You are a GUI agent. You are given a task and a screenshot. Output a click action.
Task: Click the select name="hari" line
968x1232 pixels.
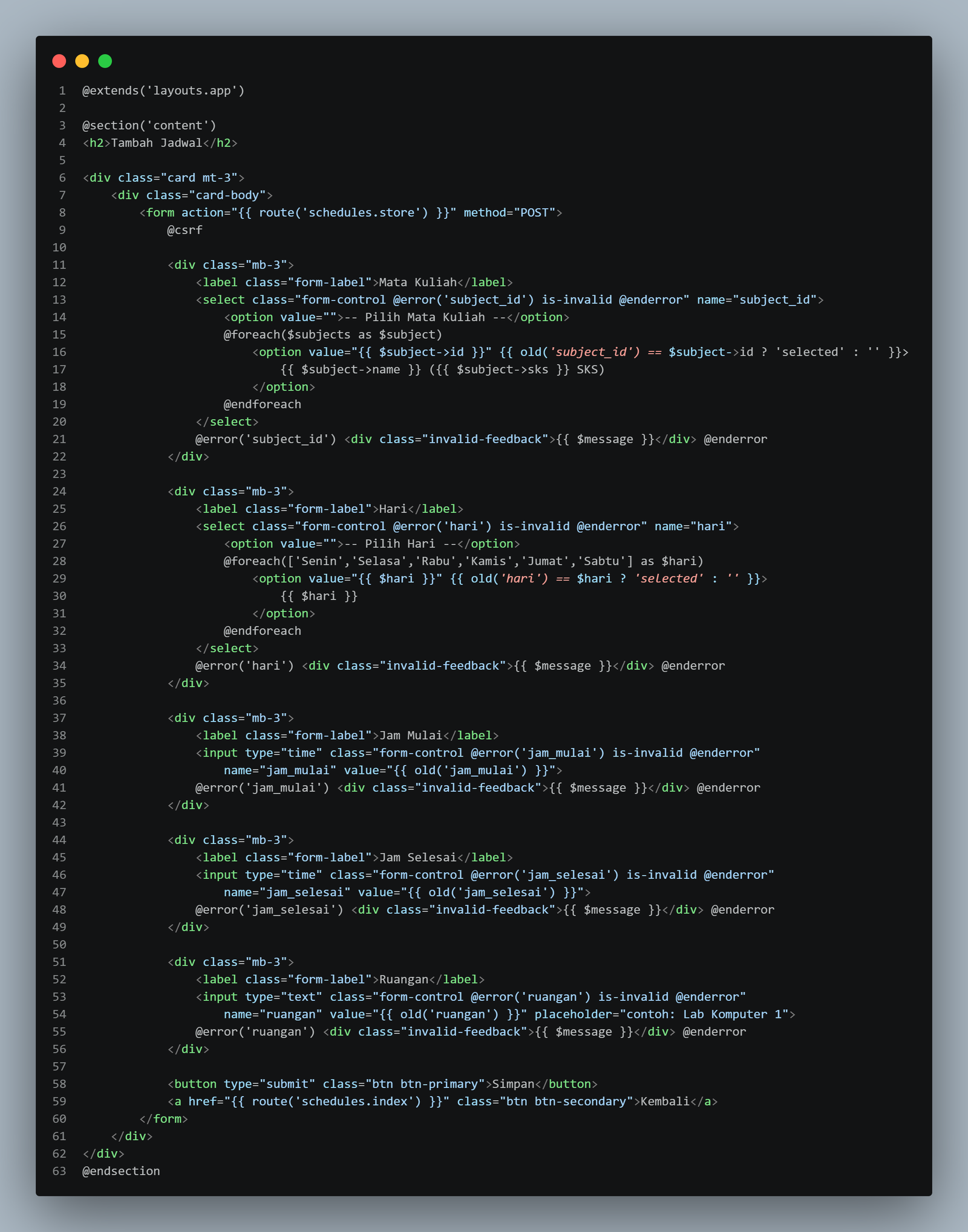tap(468, 526)
